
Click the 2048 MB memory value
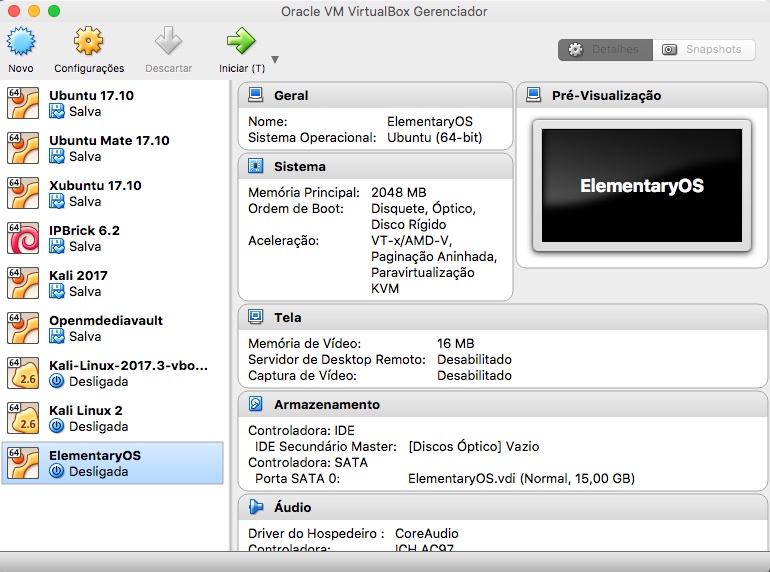[x=399, y=192]
